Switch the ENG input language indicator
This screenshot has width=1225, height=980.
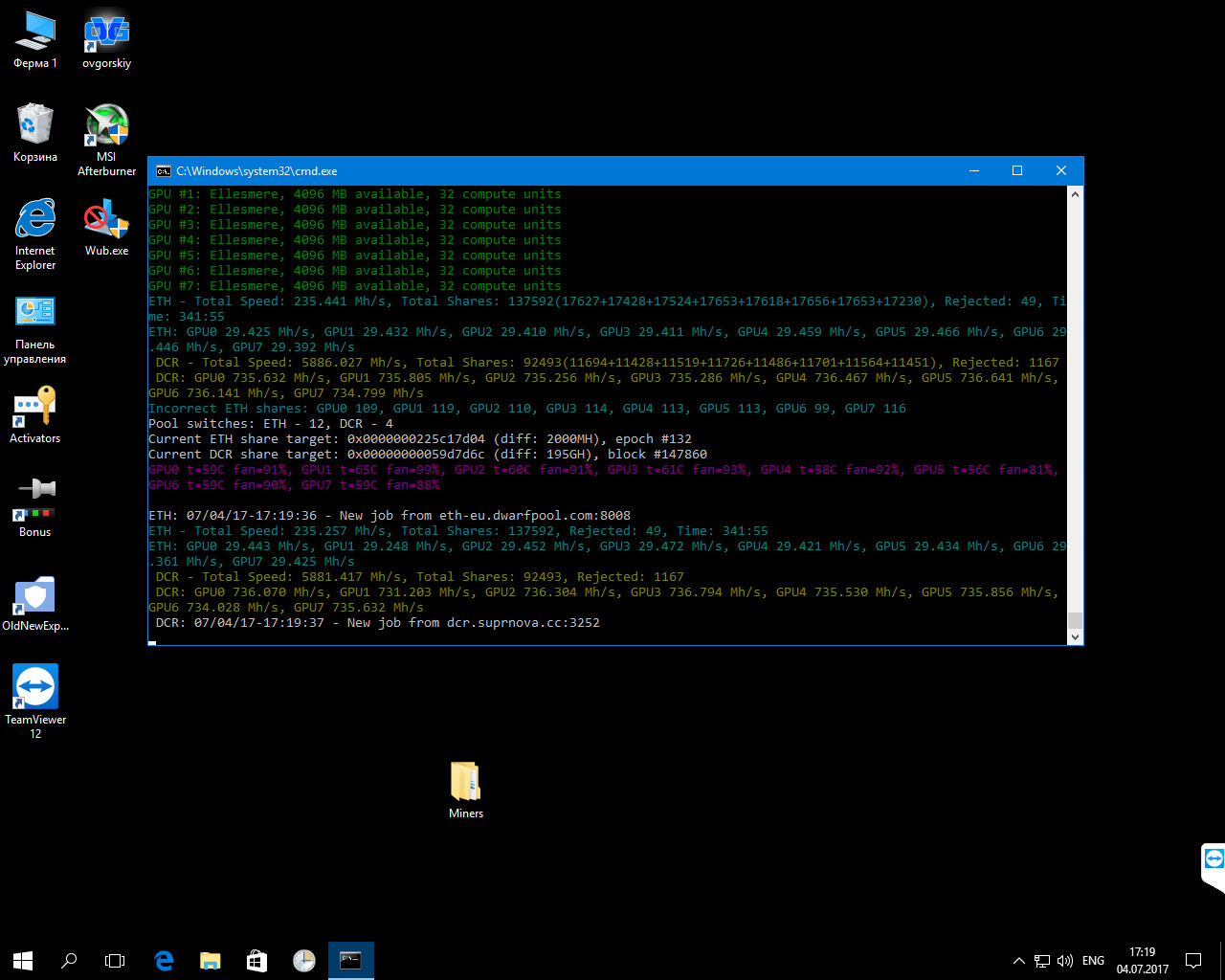(1093, 961)
